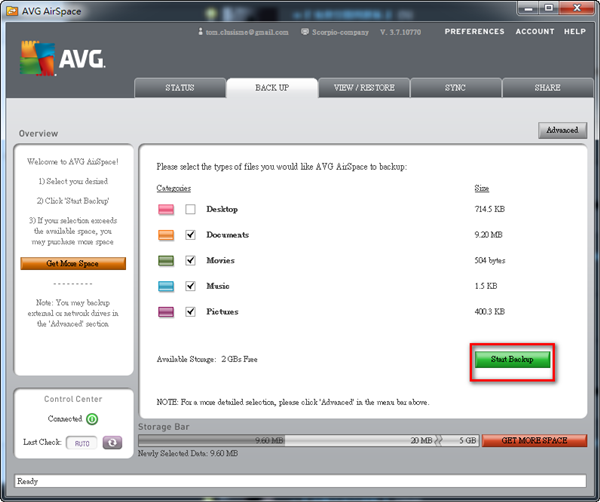Screen dimensions: 600x502
Task: Go to the SYNC tab
Action: [x=455, y=88]
